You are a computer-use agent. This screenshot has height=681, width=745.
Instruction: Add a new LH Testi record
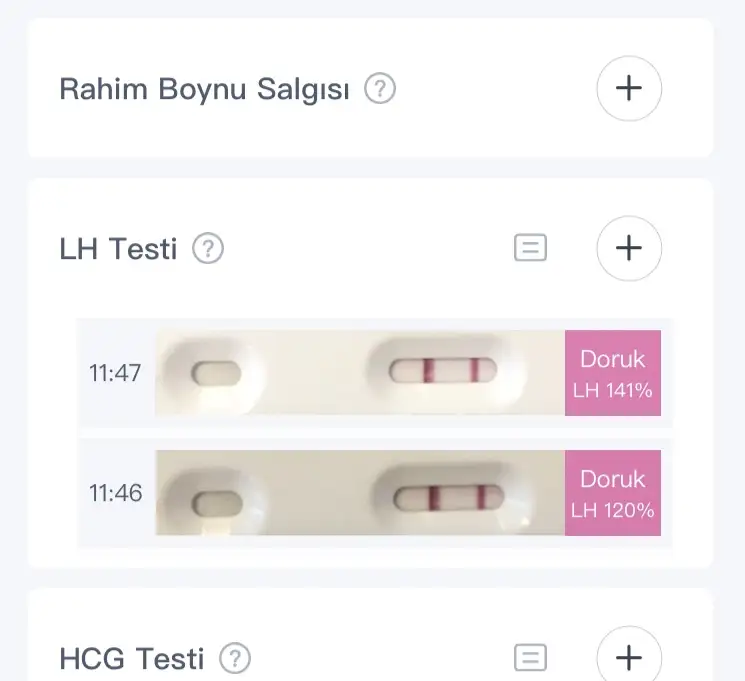(x=628, y=248)
